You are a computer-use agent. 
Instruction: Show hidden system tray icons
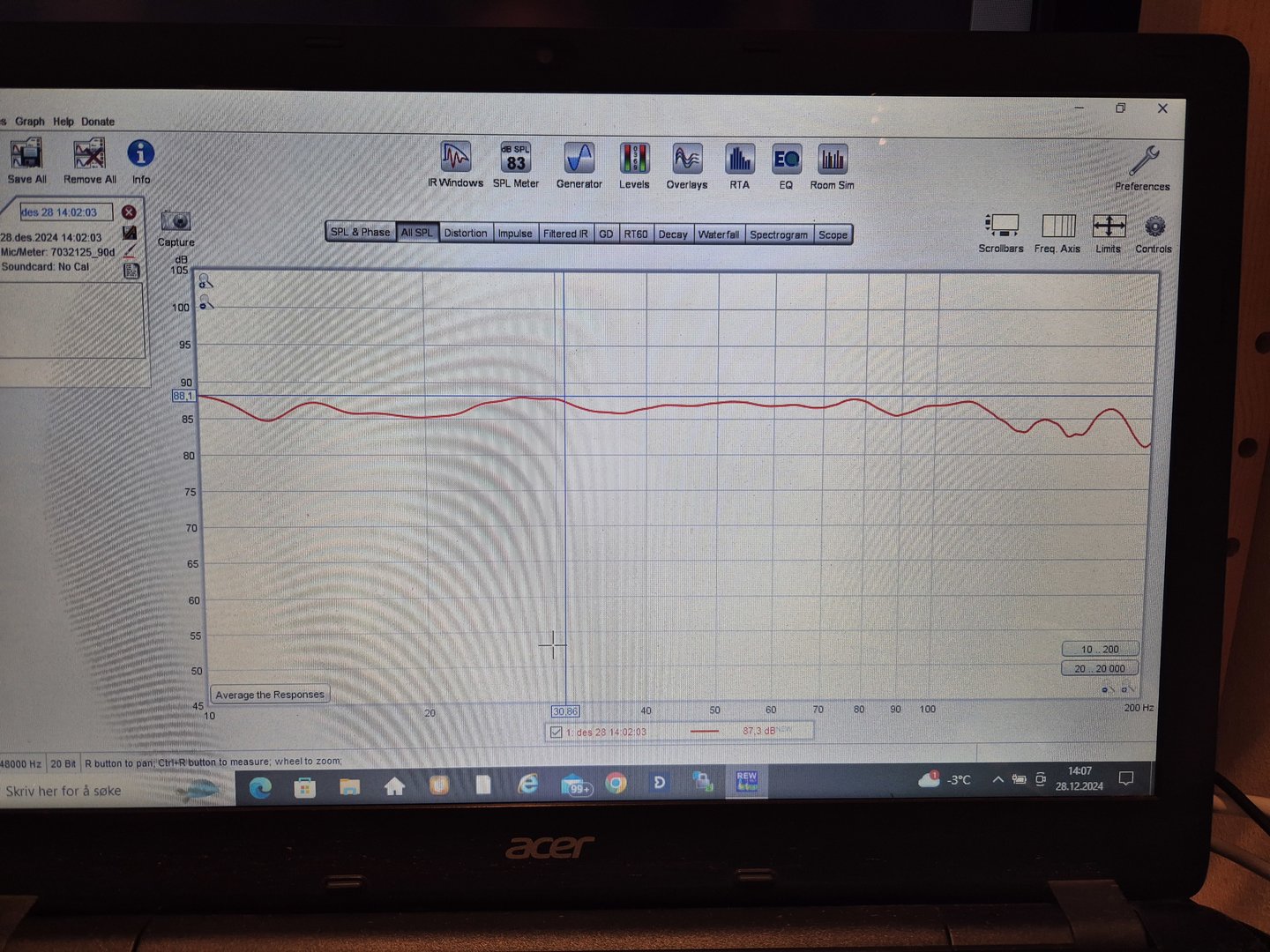pos(997,779)
